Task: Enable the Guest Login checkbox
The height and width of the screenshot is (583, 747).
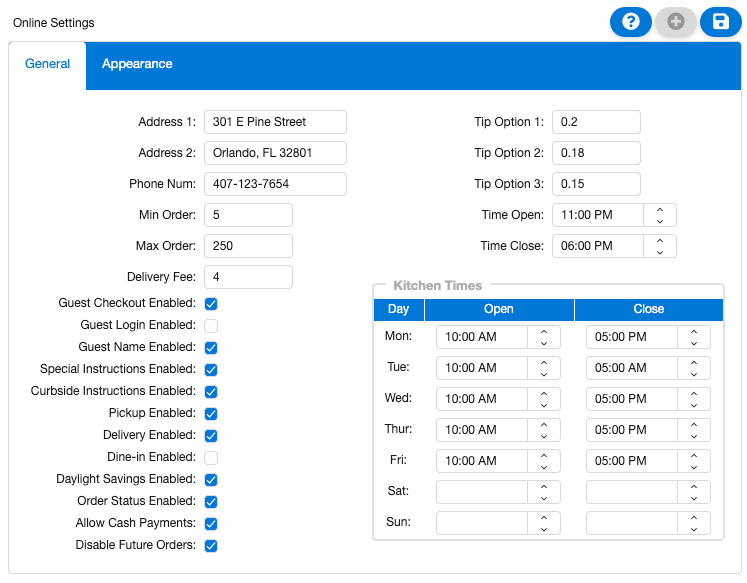Action: pos(211,326)
